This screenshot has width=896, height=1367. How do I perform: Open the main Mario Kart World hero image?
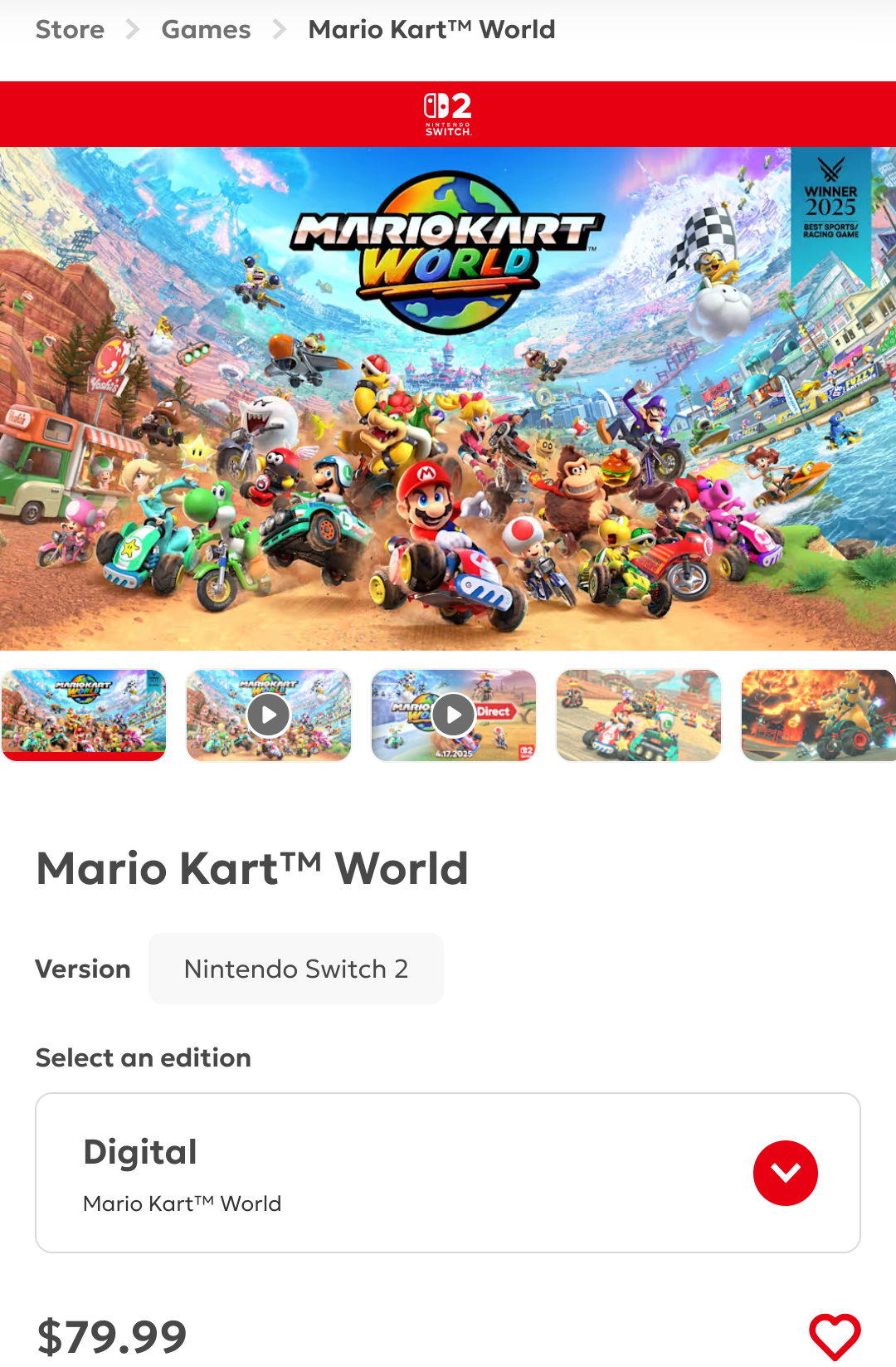coord(448,398)
